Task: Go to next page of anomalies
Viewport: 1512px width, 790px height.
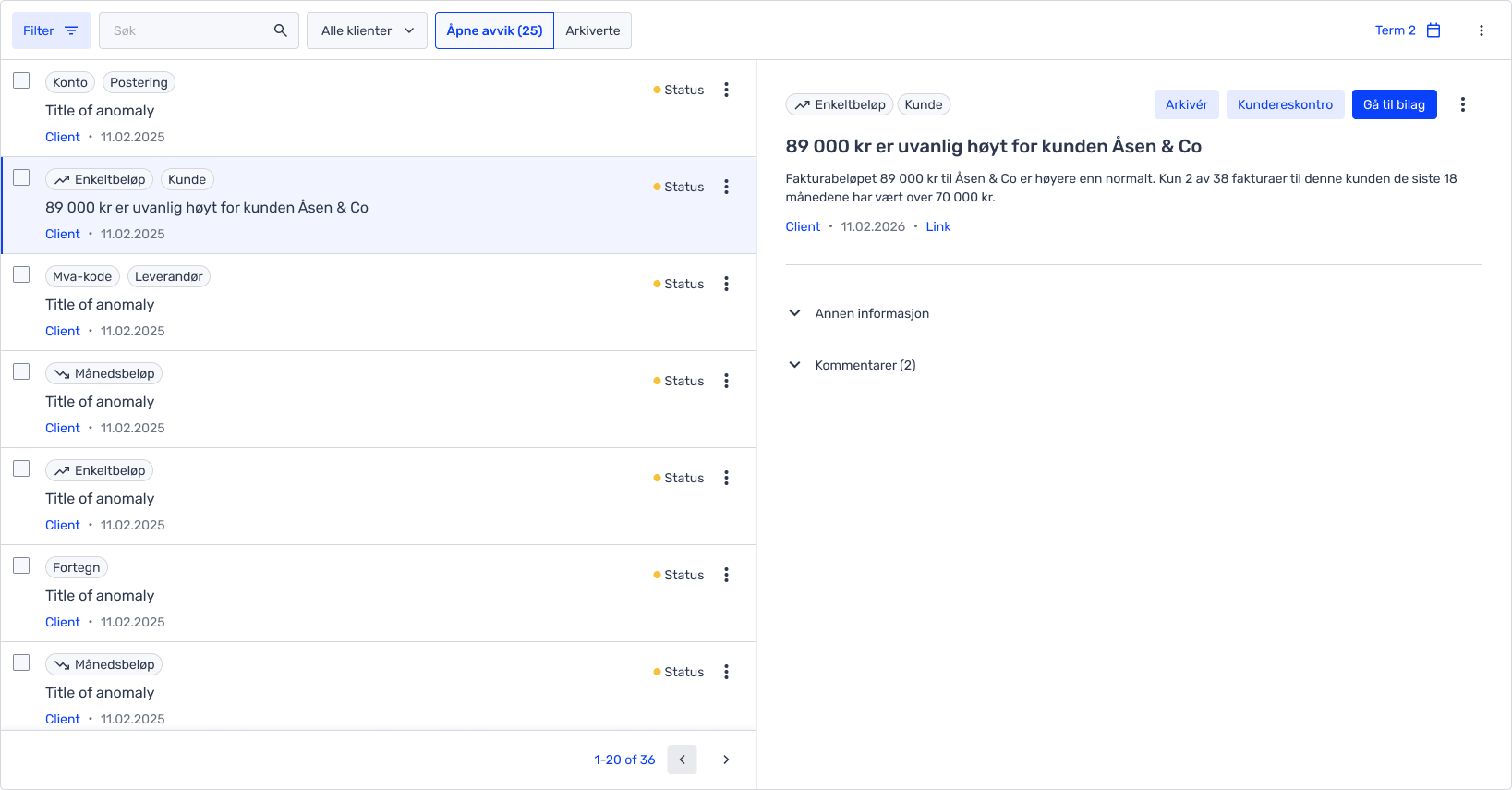Action: pyautogui.click(x=726, y=760)
